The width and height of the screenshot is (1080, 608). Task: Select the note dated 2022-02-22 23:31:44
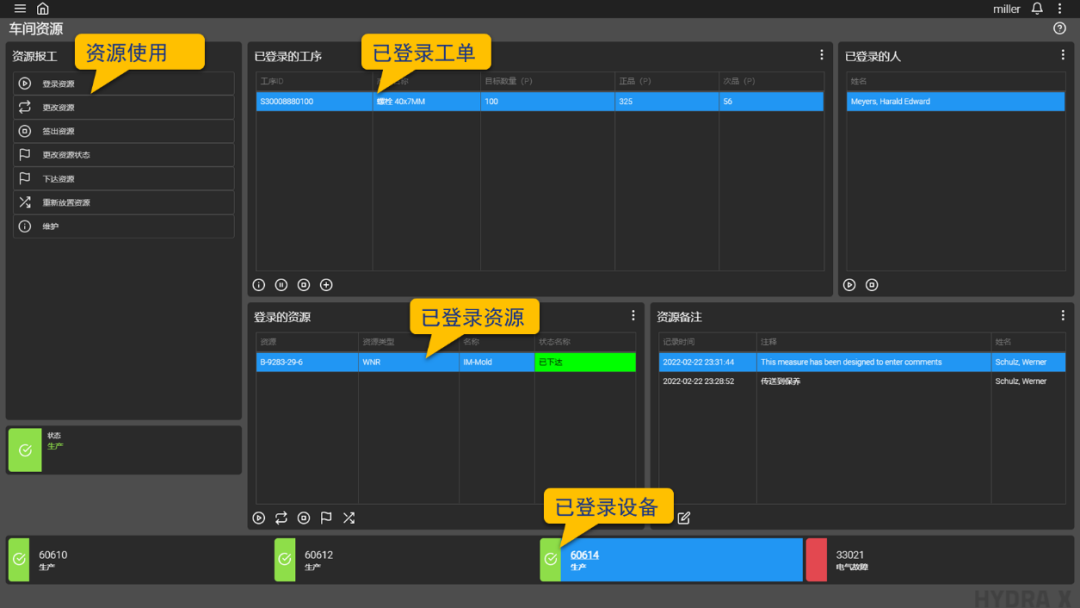(862, 362)
